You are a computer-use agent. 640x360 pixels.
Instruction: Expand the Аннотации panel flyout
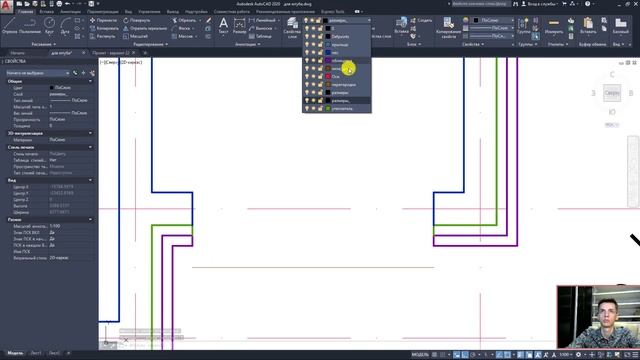pos(248,44)
